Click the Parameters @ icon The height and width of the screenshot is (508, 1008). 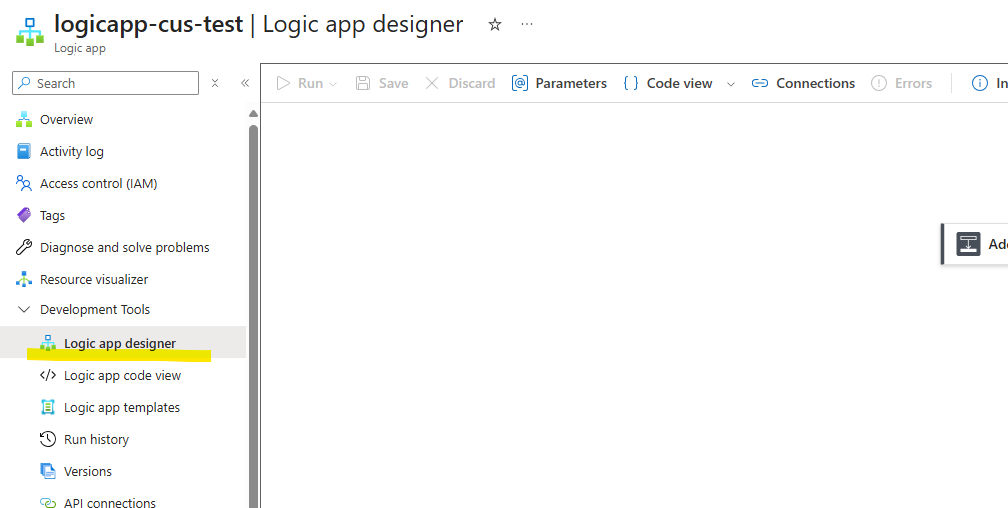pos(519,83)
